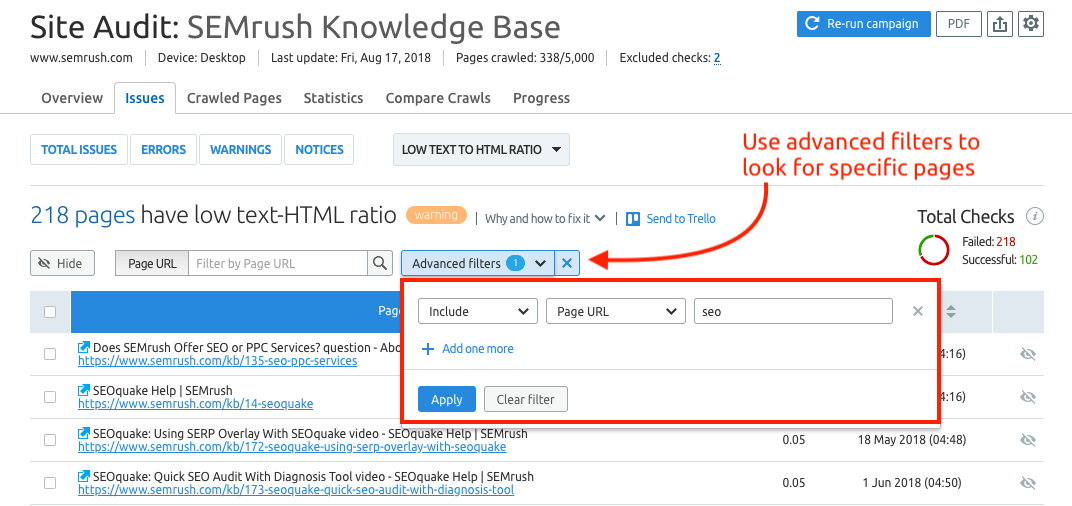The width and height of the screenshot is (1072, 506).
Task: Apply the advanced filter
Action: click(x=447, y=399)
